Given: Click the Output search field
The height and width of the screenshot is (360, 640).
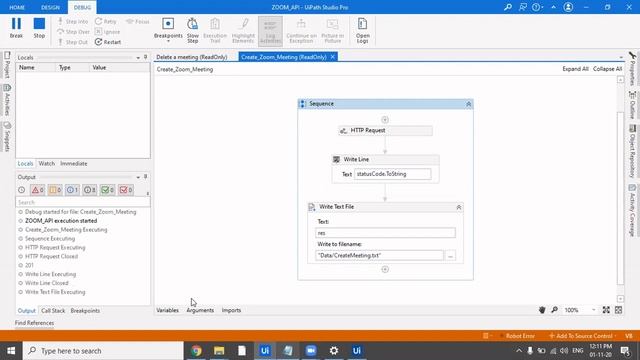Looking at the screenshot, I should tap(83, 202).
